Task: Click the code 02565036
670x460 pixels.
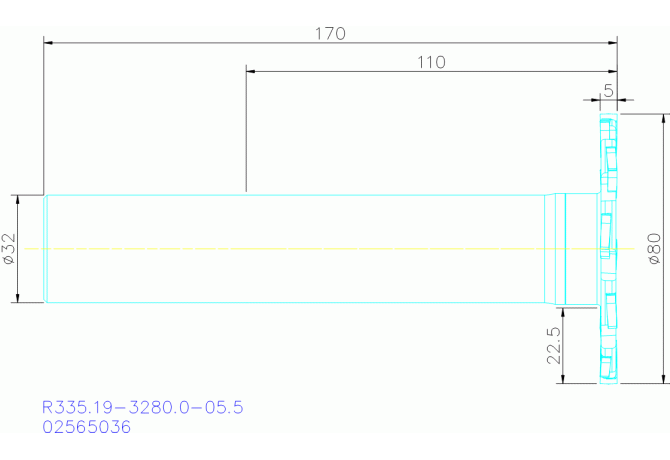Action: pyautogui.click(x=87, y=427)
